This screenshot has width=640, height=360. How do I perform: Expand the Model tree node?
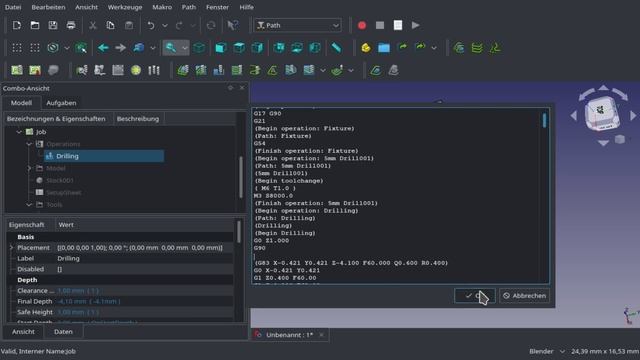[29, 168]
